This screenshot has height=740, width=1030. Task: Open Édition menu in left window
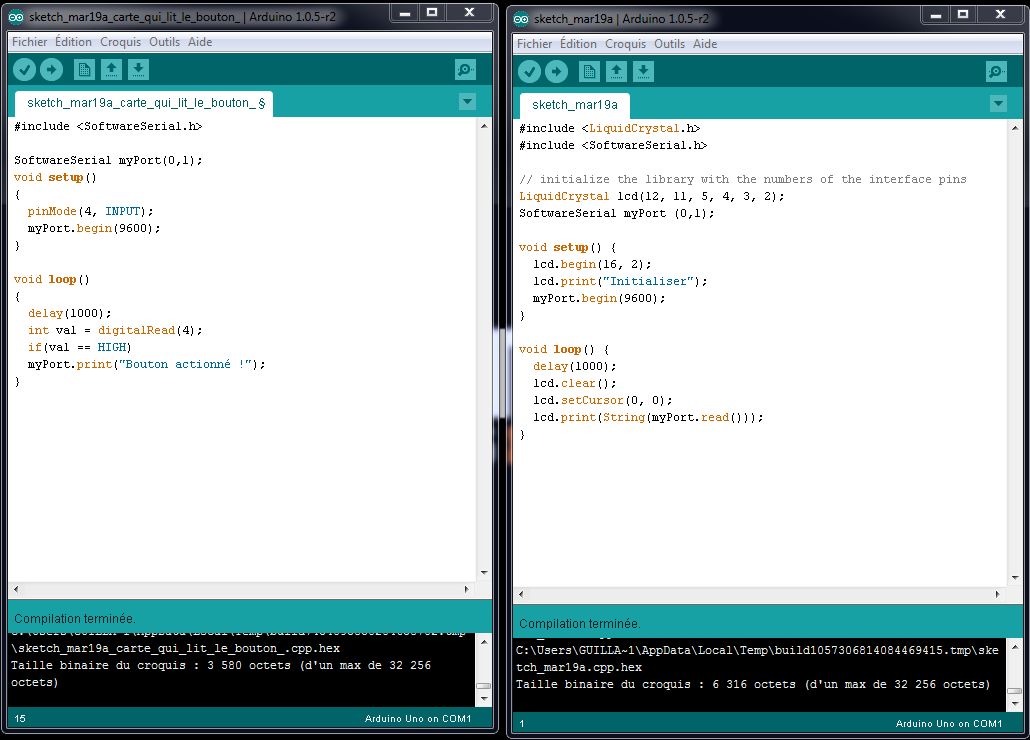point(73,42)
